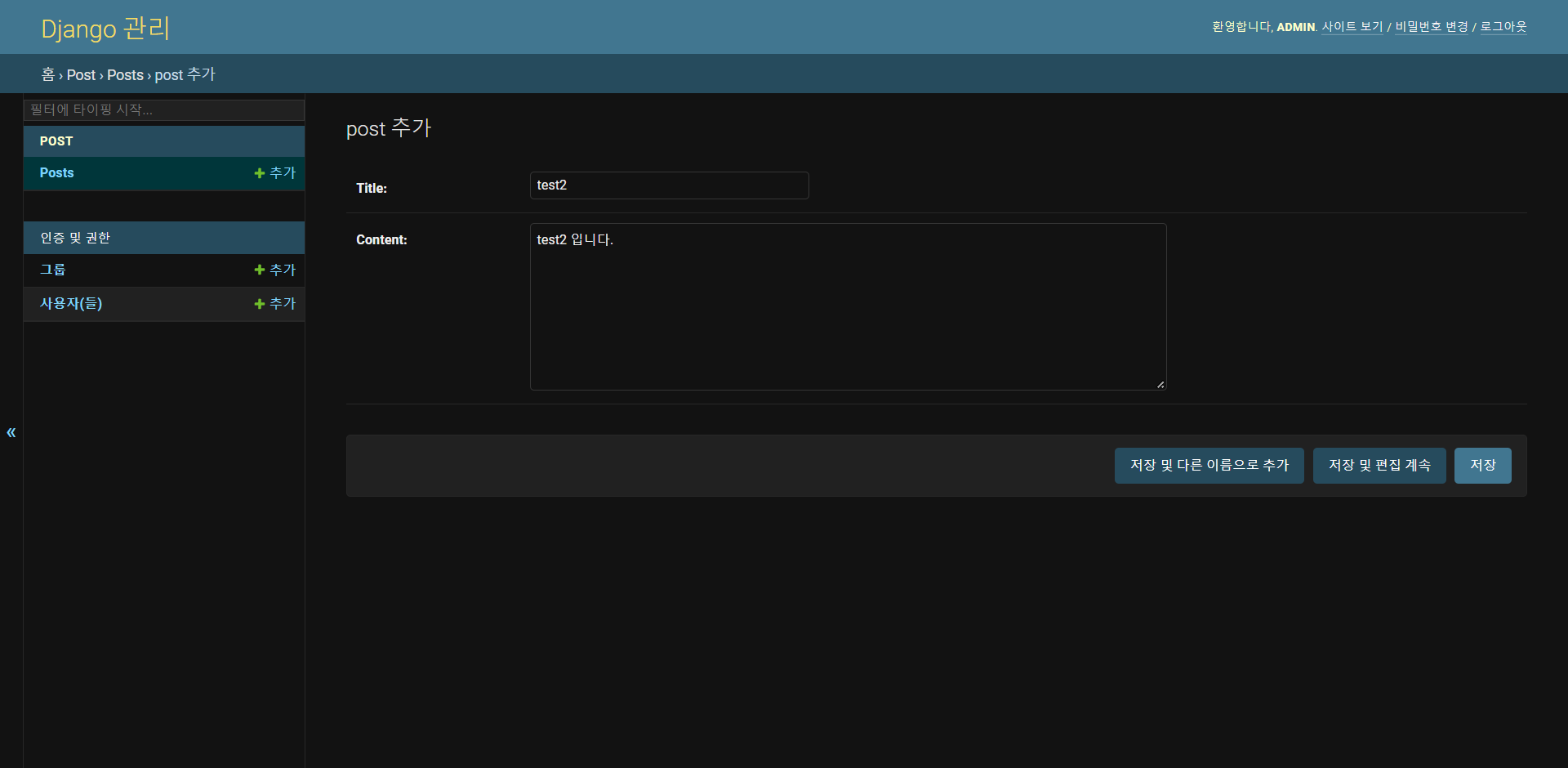The height and width of the screenshot is (768, 1568).
Task: Click 저장 및 다른 이름으로 추가 button
Action: 1209,466
